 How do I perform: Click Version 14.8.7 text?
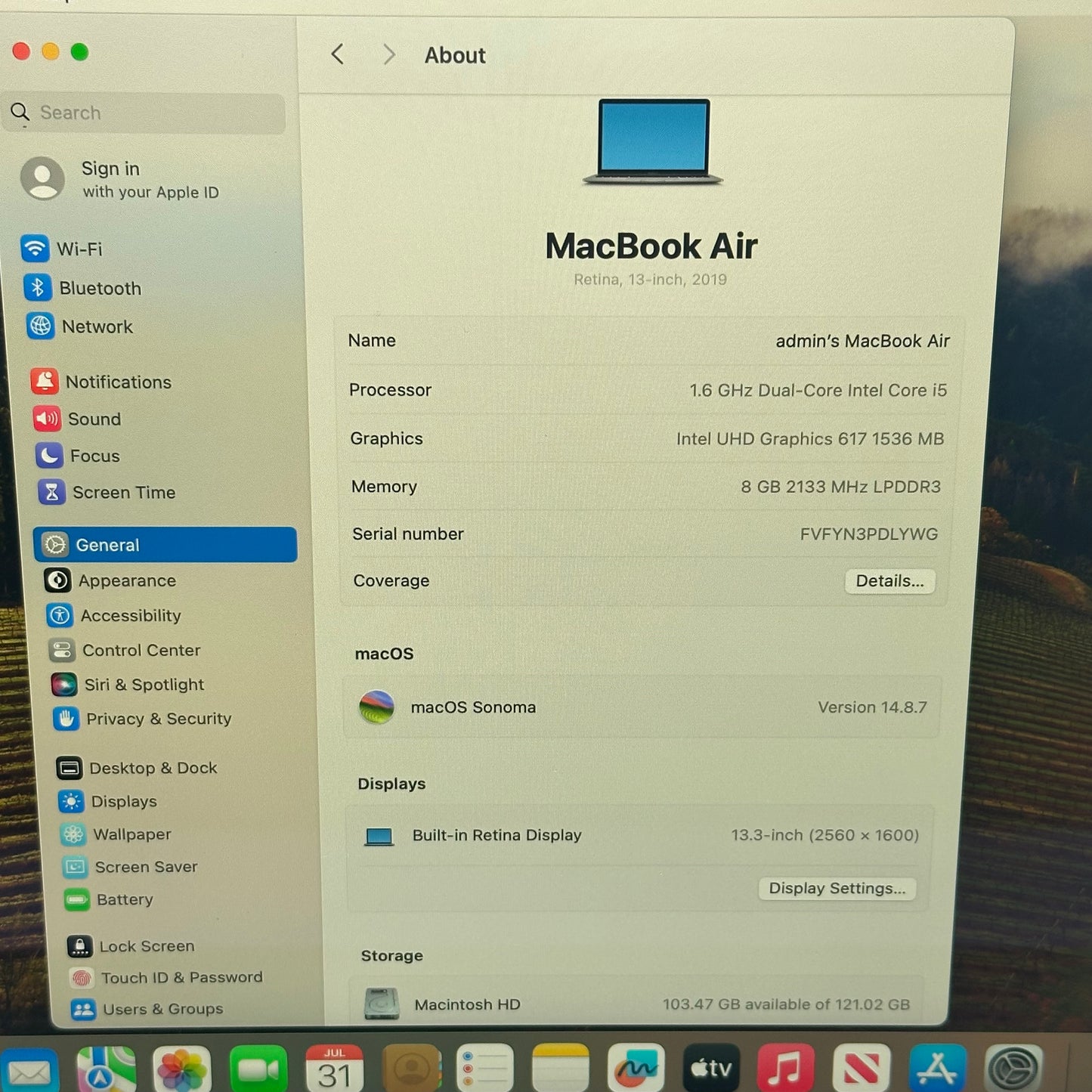[x=872, y=707]
